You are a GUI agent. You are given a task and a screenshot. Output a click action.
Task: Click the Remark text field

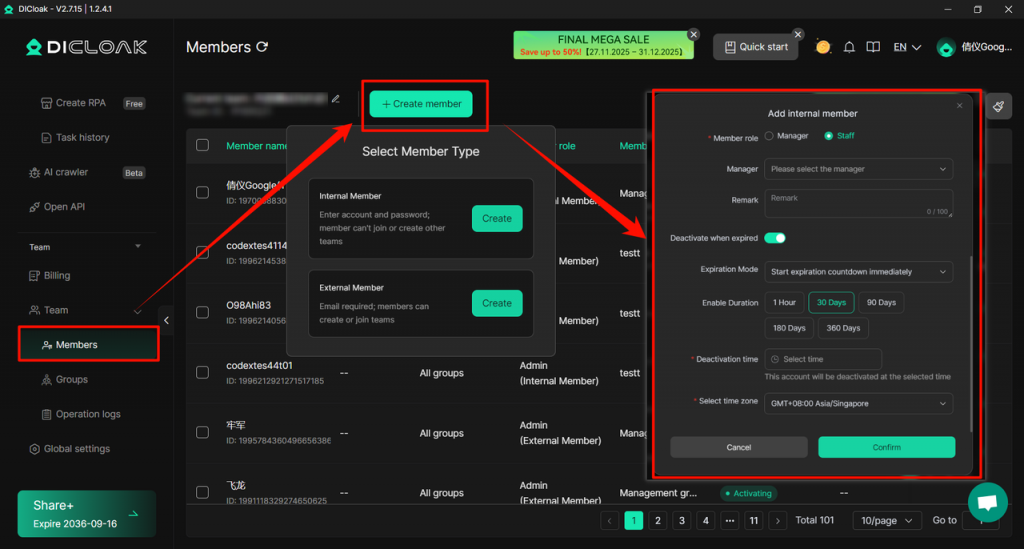[x=858, y=203]
